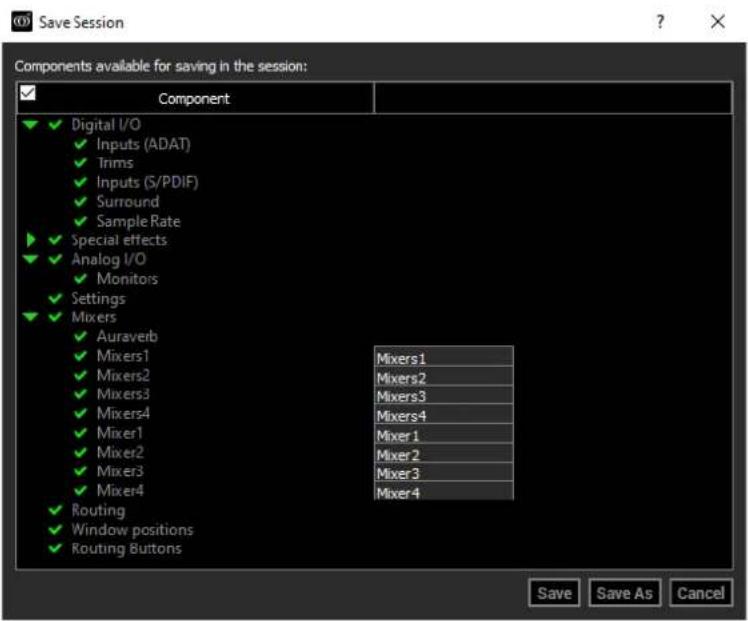748x621 pixels.
Task: Uncheck the Monitors checkmark
Action: point(81,279)
